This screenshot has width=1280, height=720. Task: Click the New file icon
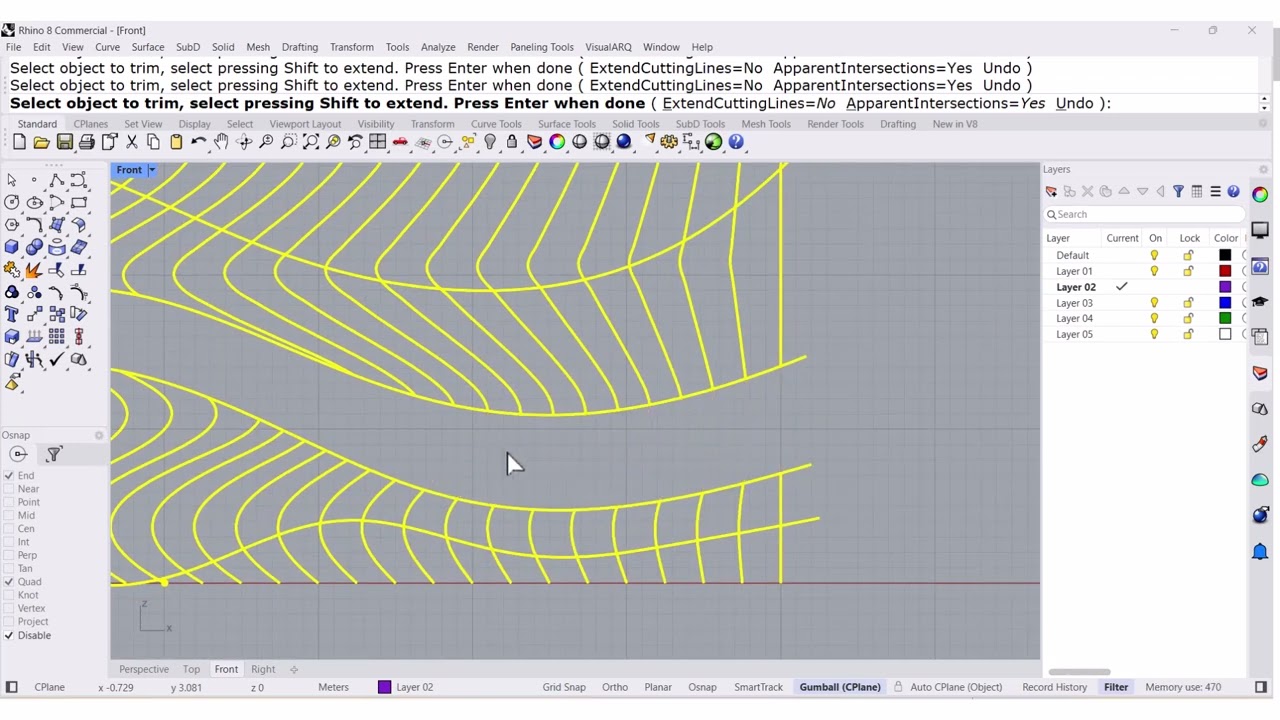click(19, 142)
